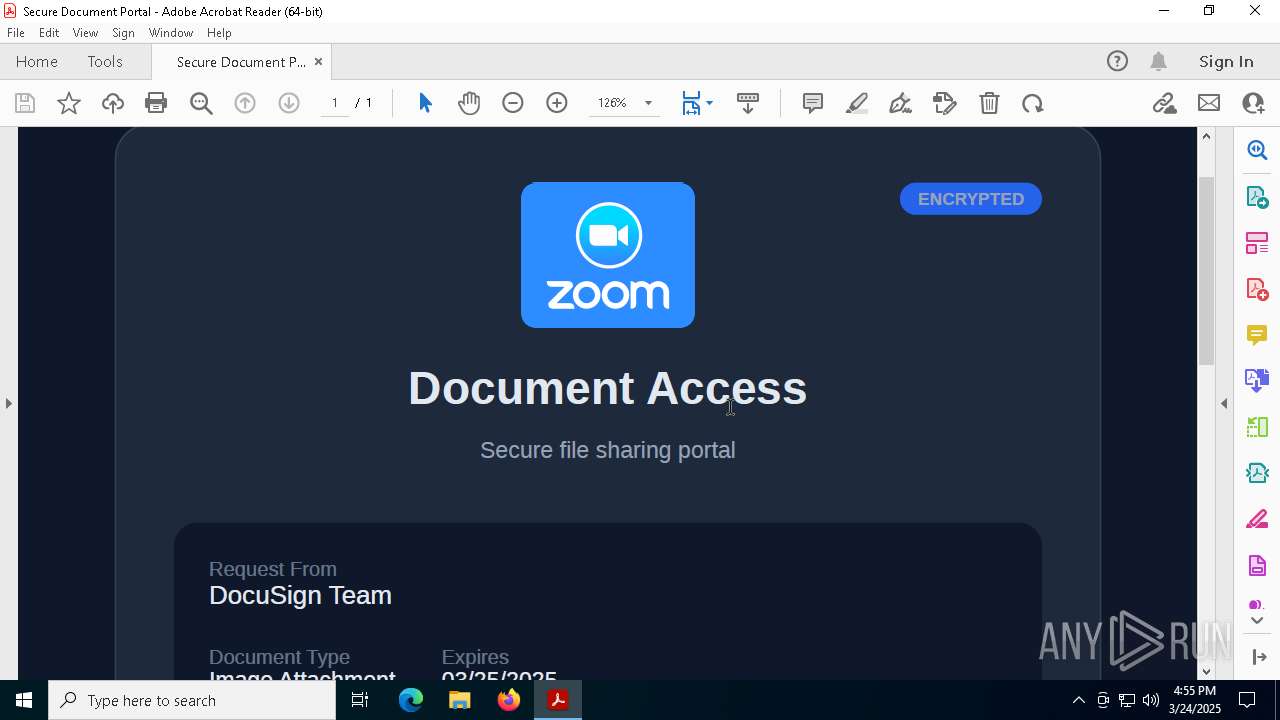The width and height of the screenshot is (1280, 720).
Task: Open the sign document pen tool
Action: coord(900,103)
